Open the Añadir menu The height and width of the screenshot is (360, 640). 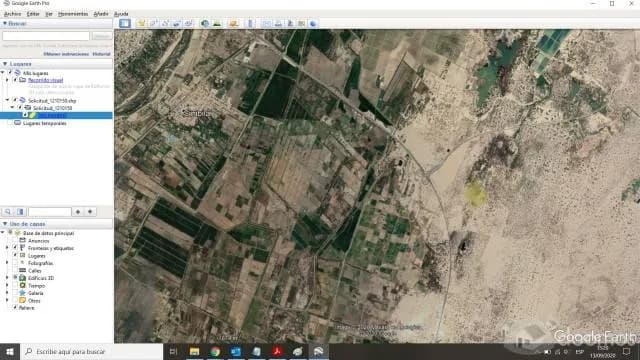point(101,14)
